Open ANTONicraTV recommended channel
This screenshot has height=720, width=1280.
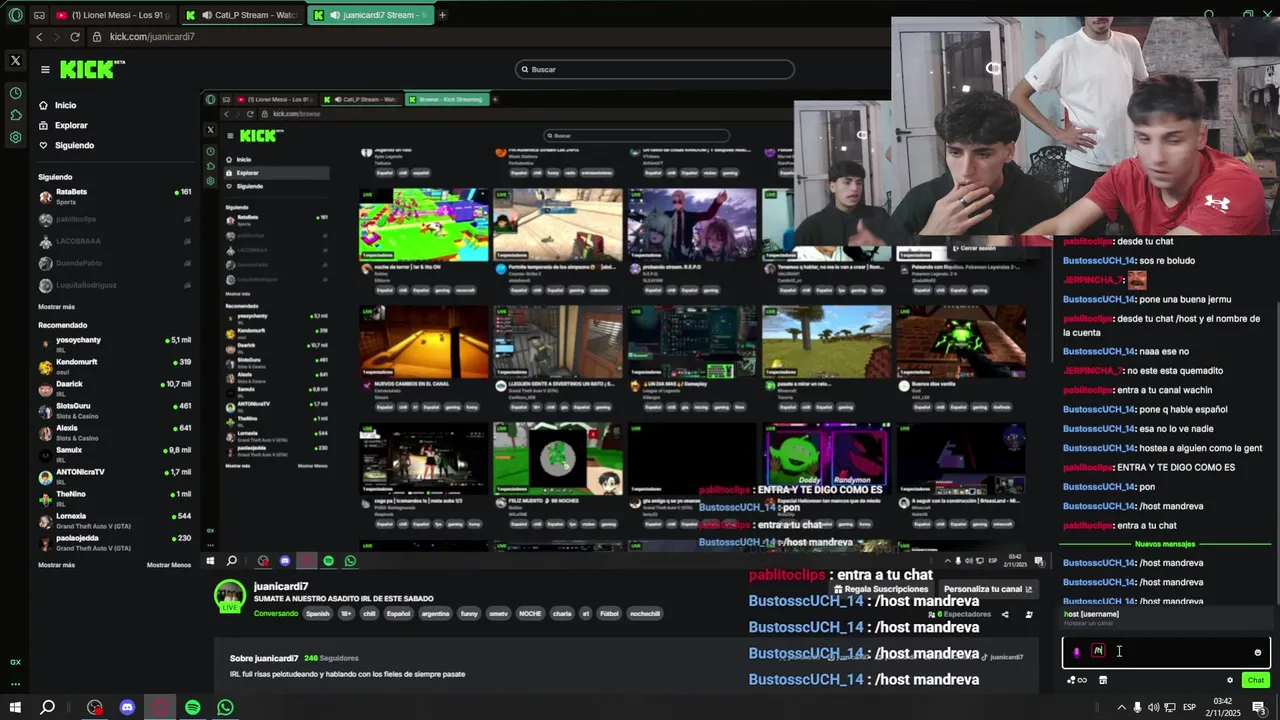pos(115,476)
